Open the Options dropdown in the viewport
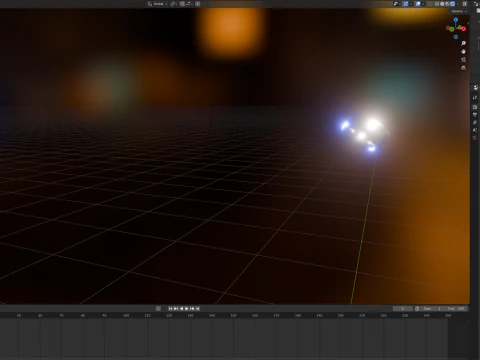Viewport: 480px width, 360px height. pyautogui.click(x=458, y=11)
